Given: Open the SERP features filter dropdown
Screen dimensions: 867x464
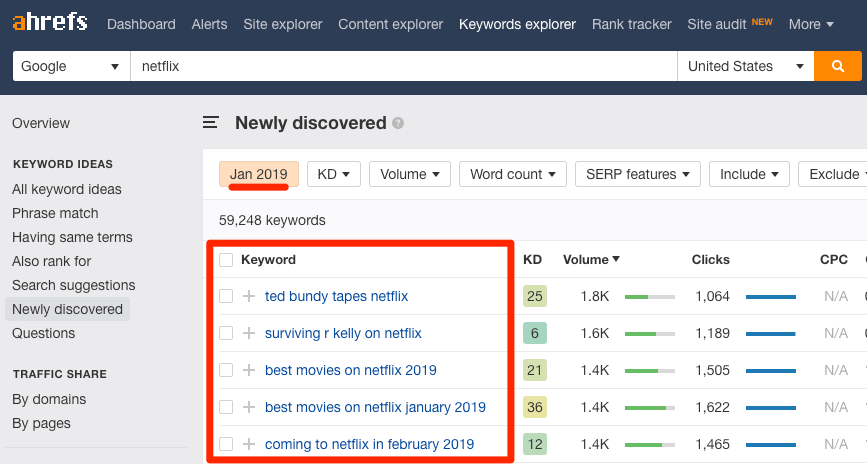Looking at the screenshot, I should 638,174.
